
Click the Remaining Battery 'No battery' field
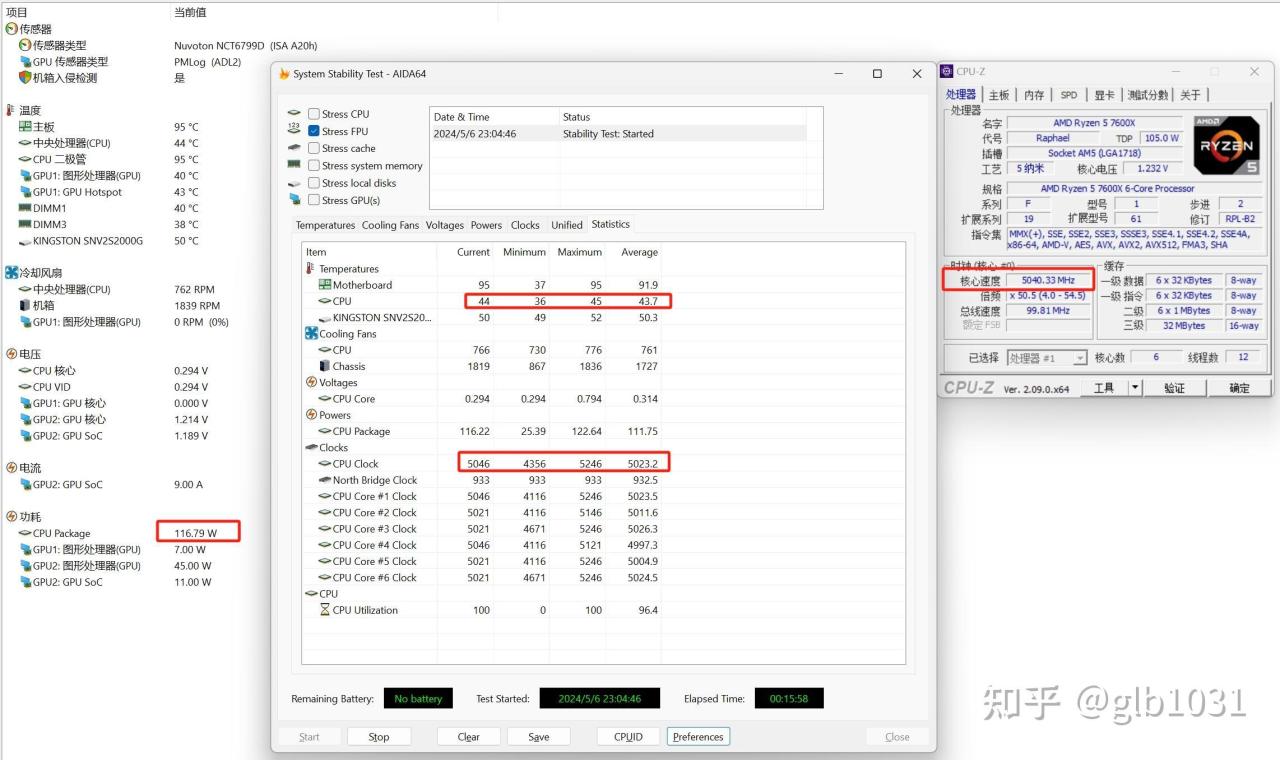(418, 699)
